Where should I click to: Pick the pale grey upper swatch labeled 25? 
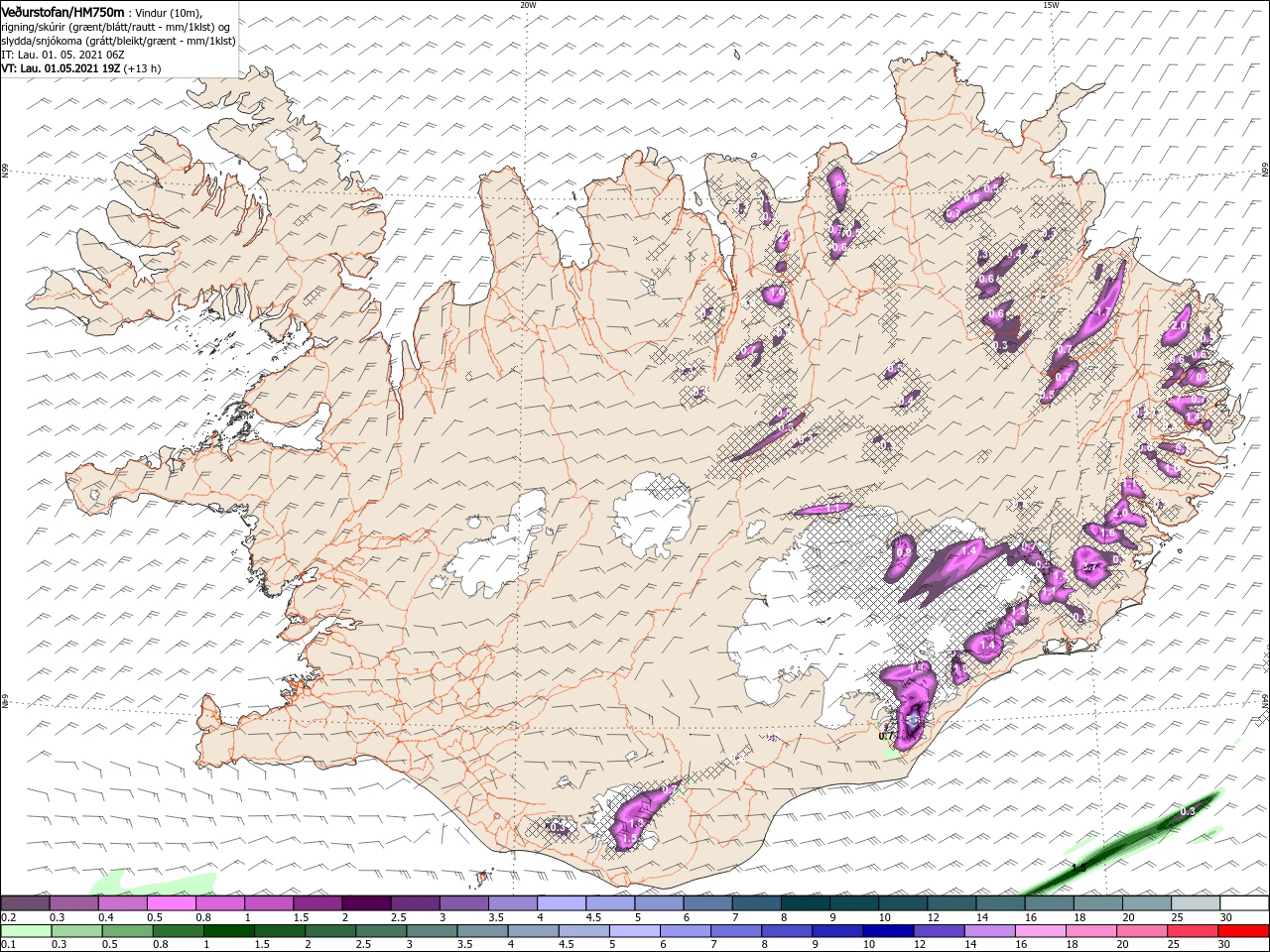coord(1195,903)
